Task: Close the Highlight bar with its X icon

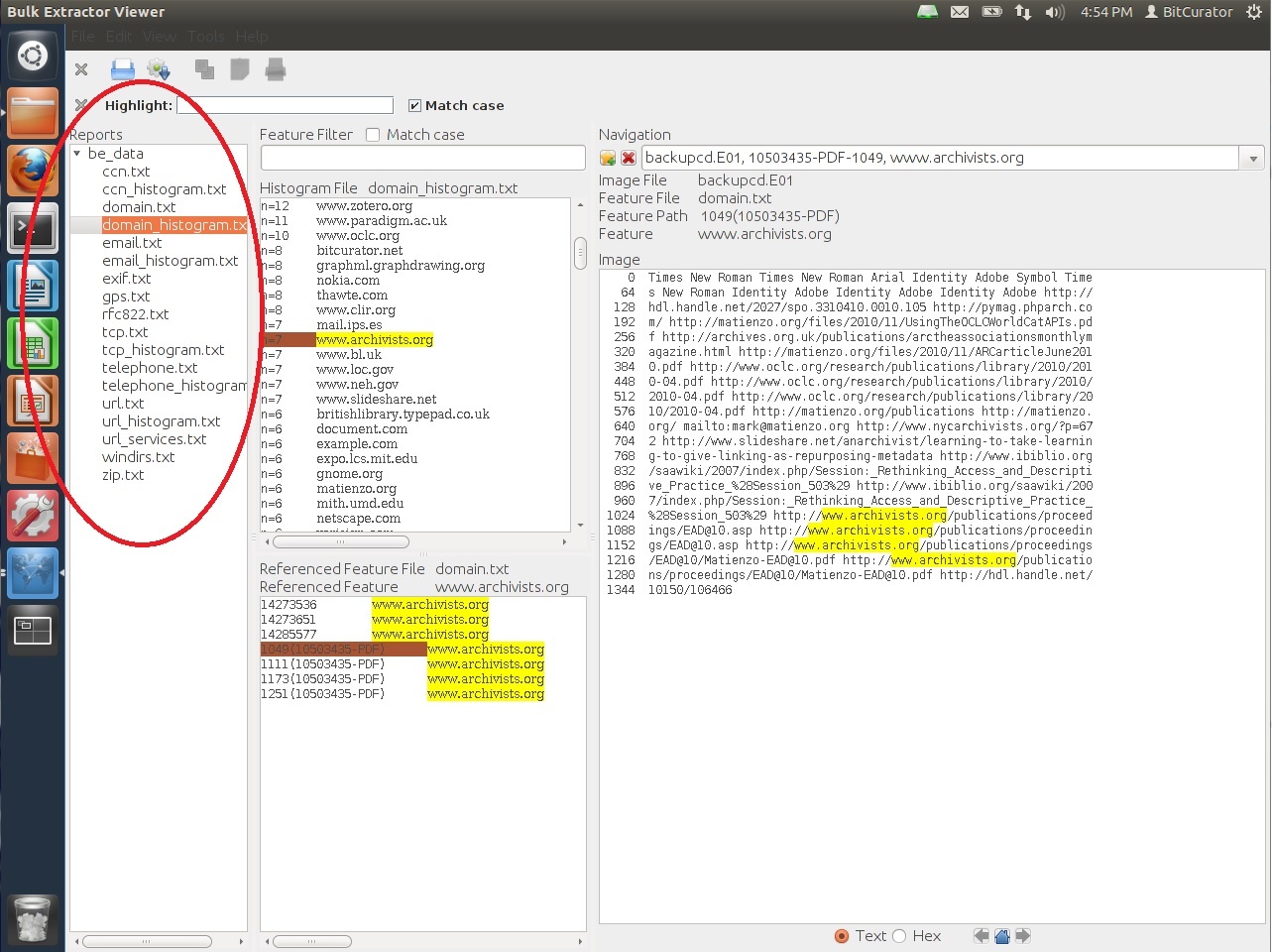Action: click(x=81, y=105)
